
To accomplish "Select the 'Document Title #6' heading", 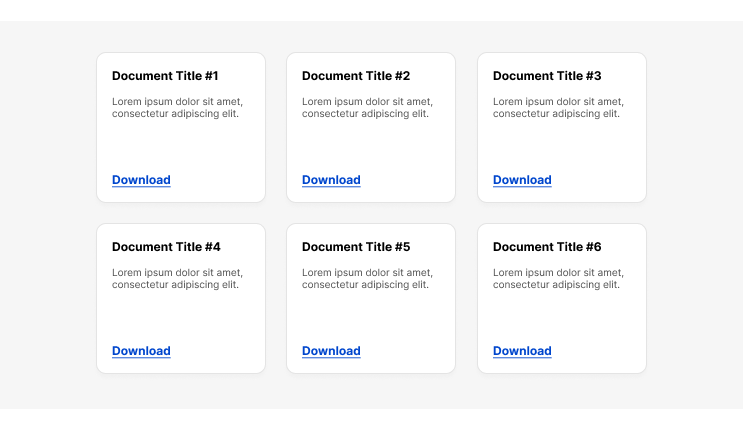I will pos(547,247).
